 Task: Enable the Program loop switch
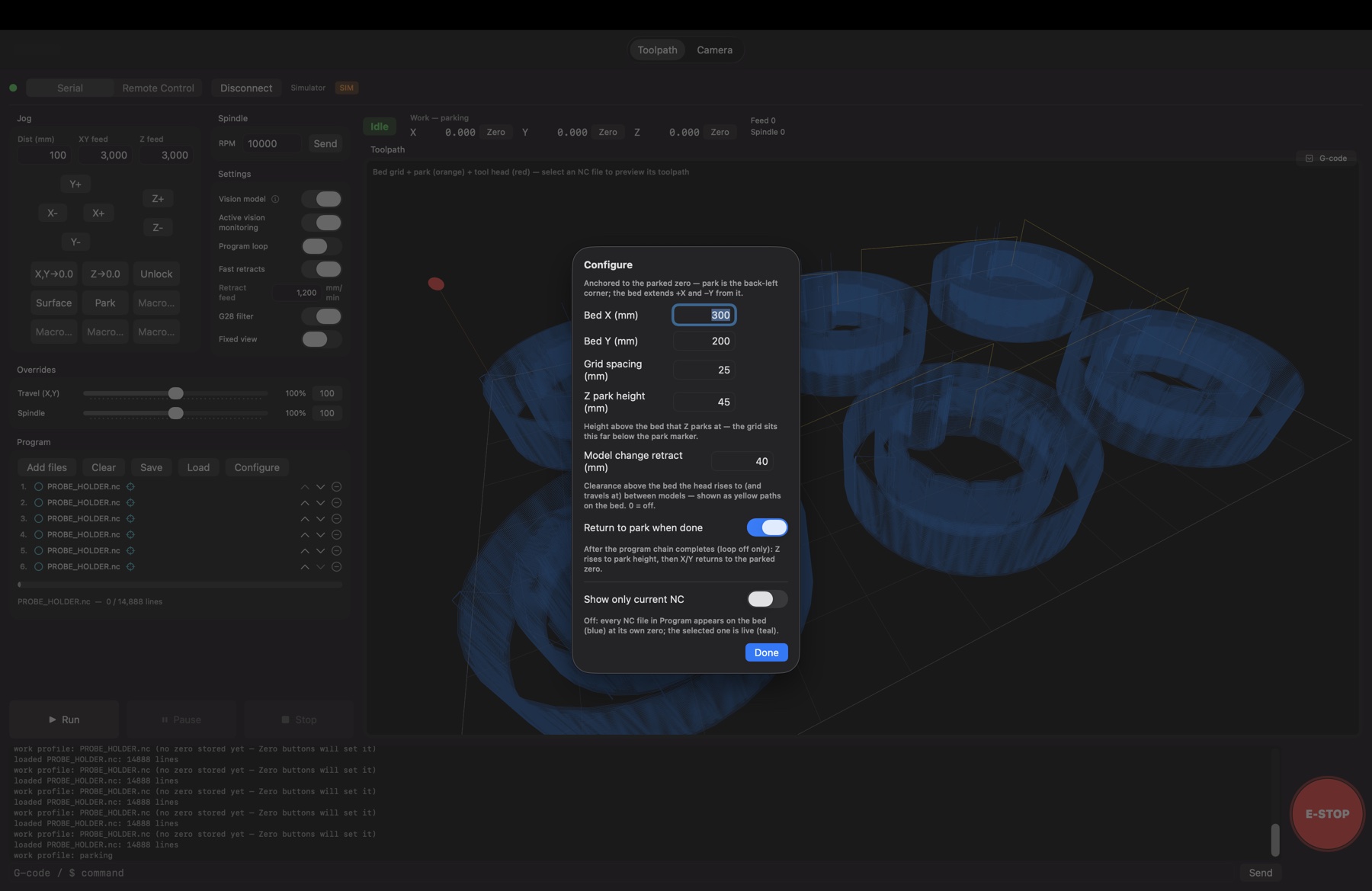[321, 246]
